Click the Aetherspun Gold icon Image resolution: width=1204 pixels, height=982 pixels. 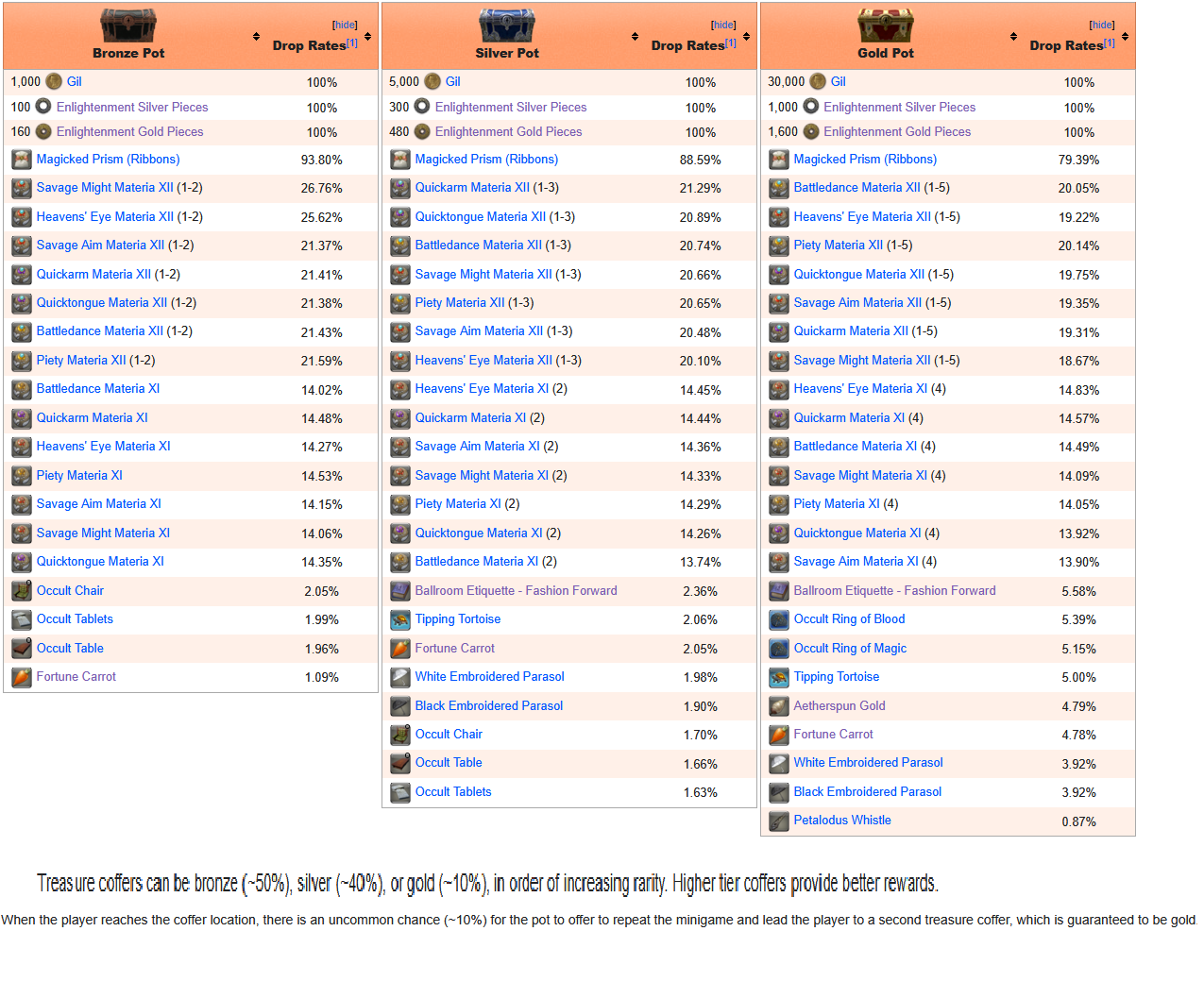pos(779,706)
